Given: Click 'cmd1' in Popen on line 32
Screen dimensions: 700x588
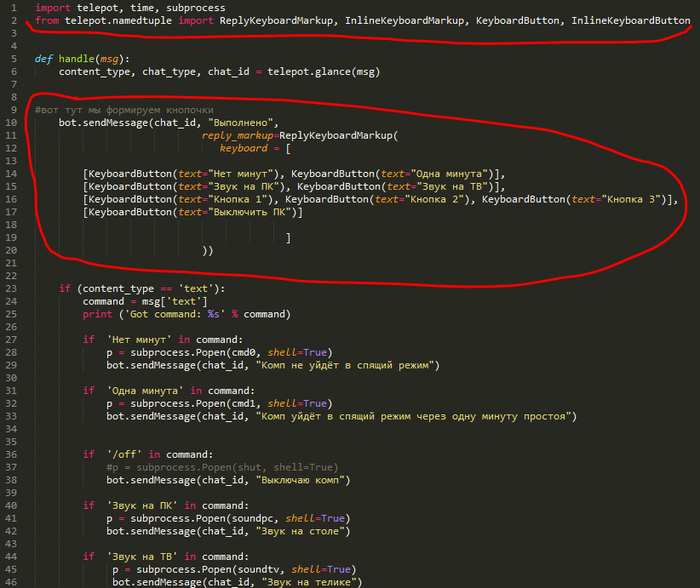Looking at the screenshot, I should 243,404.
